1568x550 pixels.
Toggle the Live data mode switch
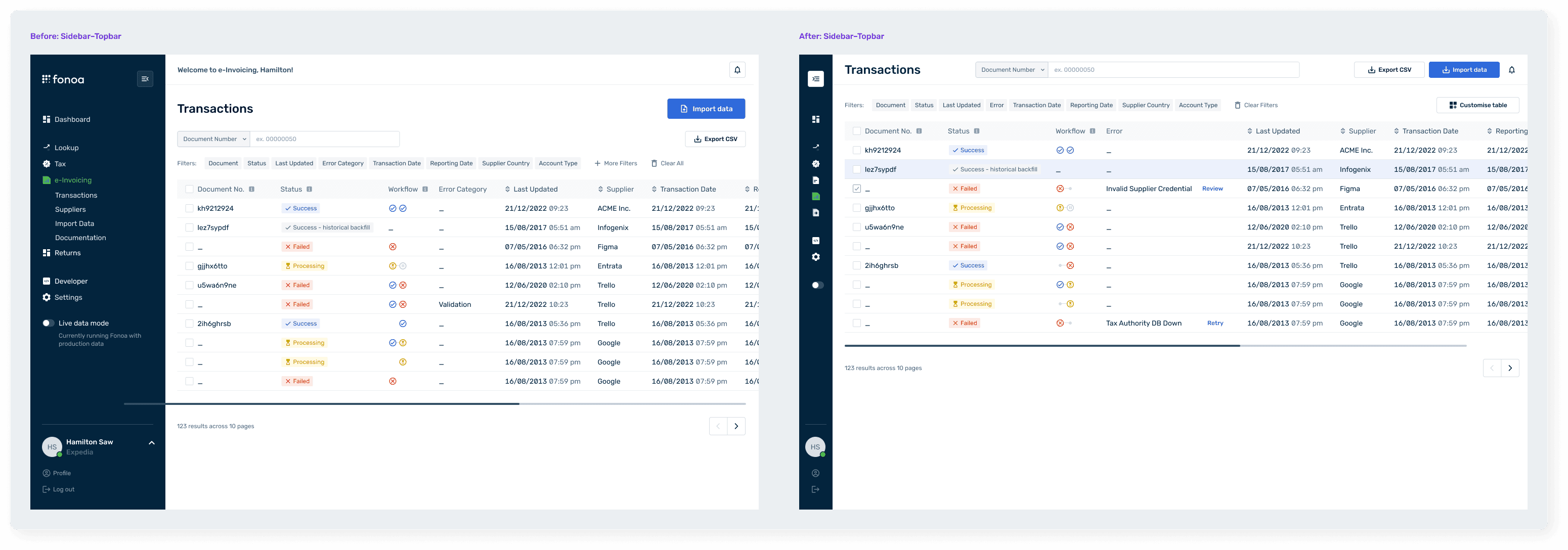[x=48, y=323]
